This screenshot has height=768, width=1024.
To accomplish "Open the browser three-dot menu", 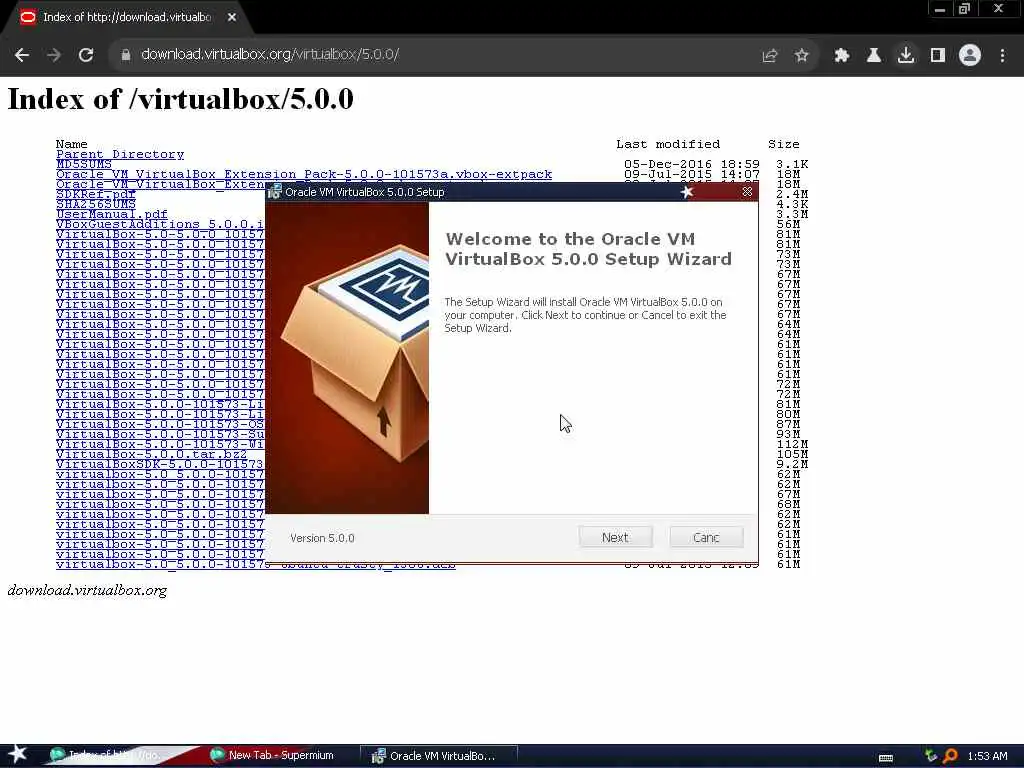I will point(1002,56).
